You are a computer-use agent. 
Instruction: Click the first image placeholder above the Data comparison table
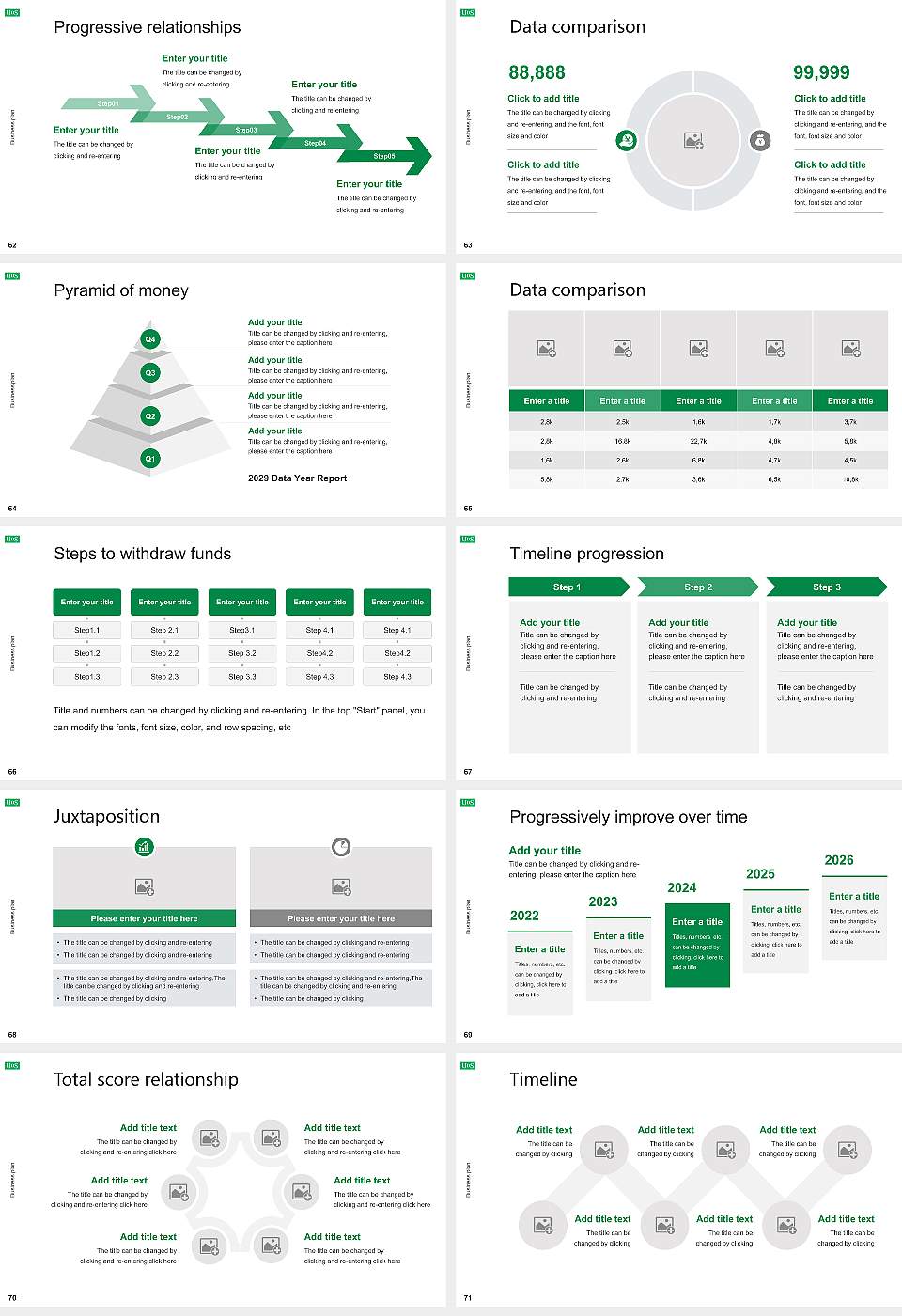click(x=546, y=349)
